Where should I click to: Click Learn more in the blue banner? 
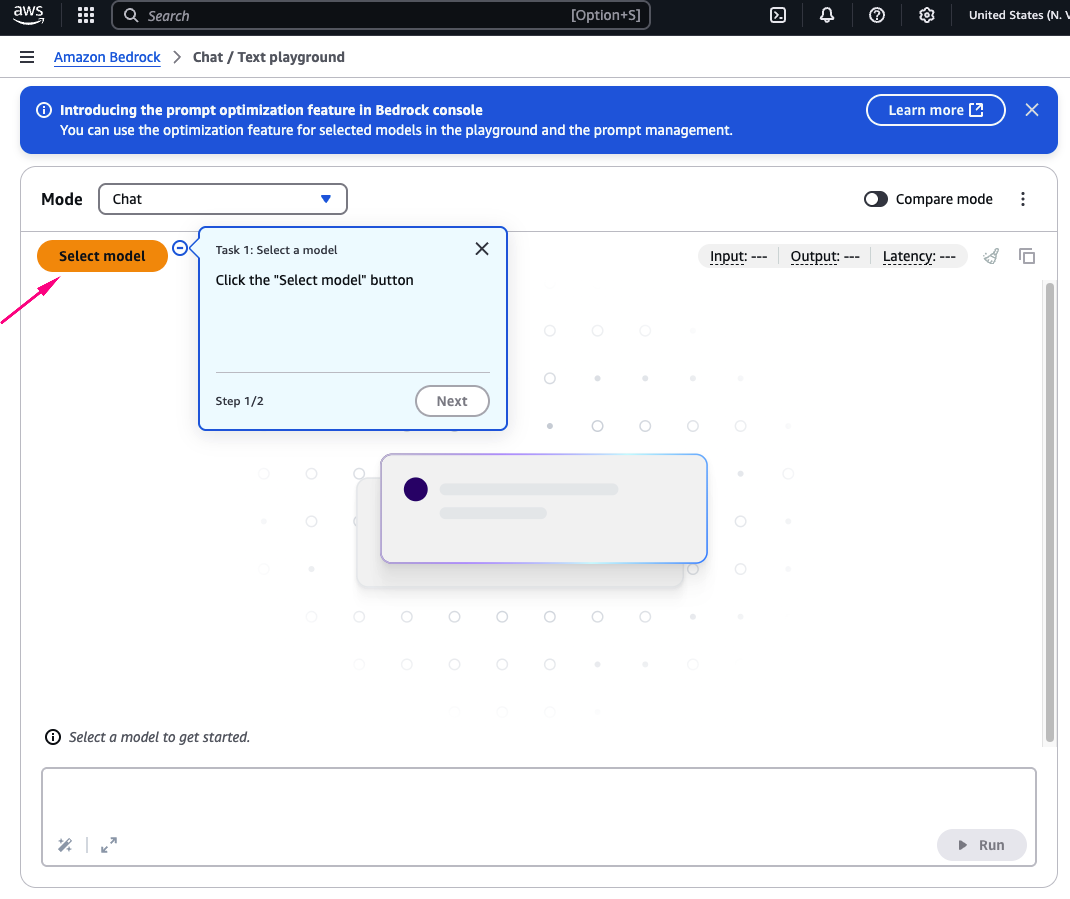(x=935, y=110)
